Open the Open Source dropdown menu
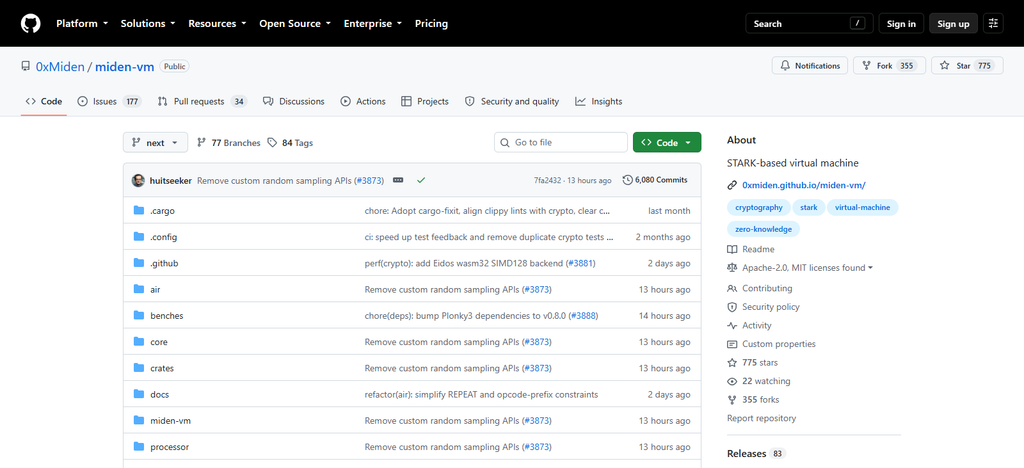Viewport: 1024px width, 468px height. 295,23
